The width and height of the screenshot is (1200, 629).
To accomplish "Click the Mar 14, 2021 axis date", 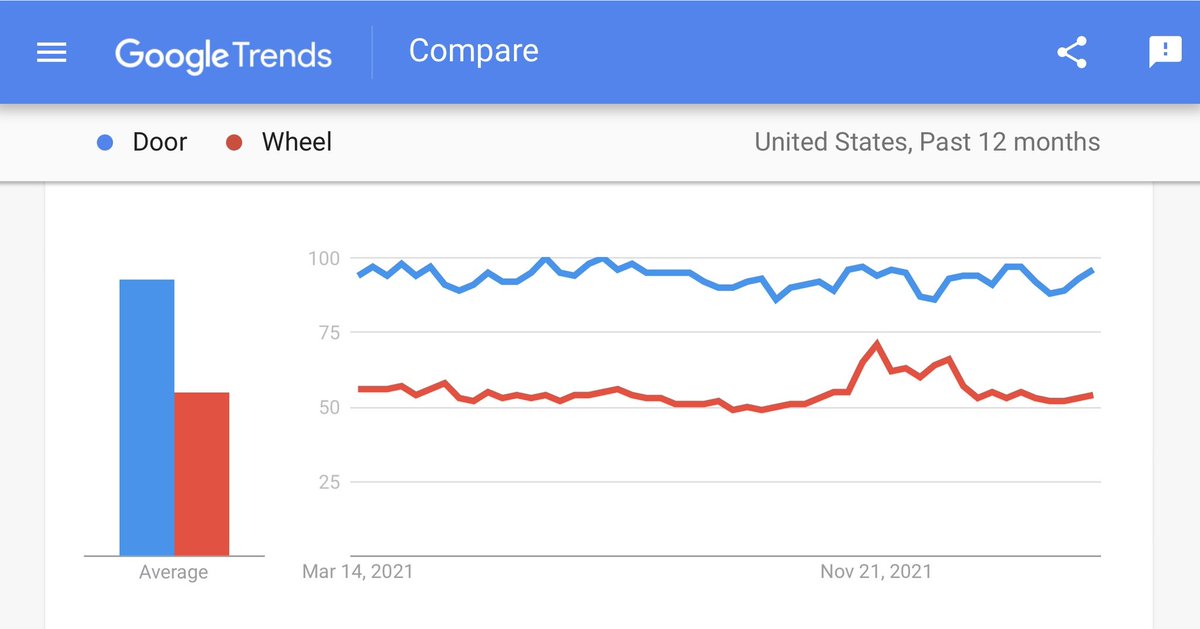I will (357, 572).
